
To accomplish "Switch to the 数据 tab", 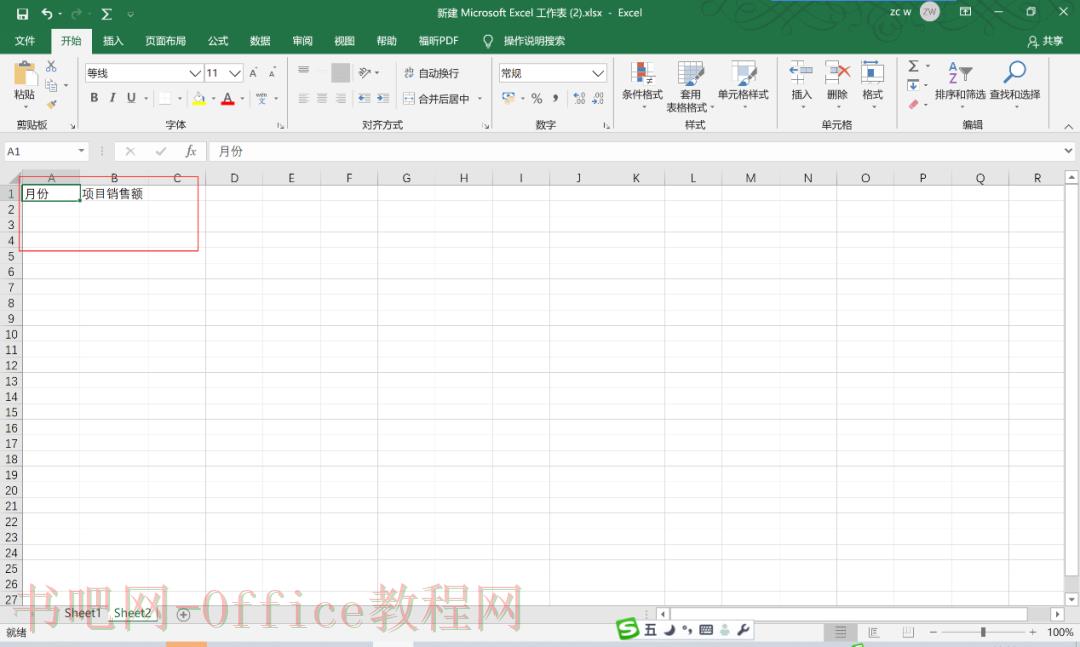I will point(260,41).
